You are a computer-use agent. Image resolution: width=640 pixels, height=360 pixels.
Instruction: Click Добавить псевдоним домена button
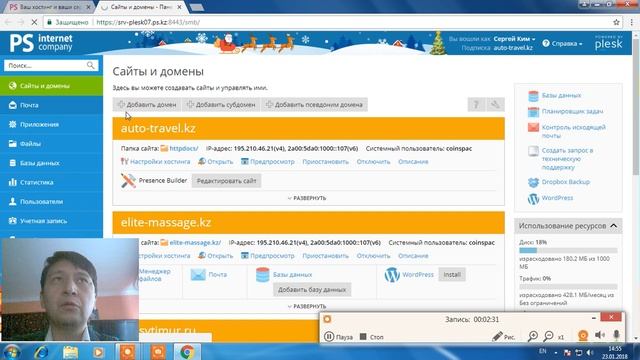coord(314,104)
